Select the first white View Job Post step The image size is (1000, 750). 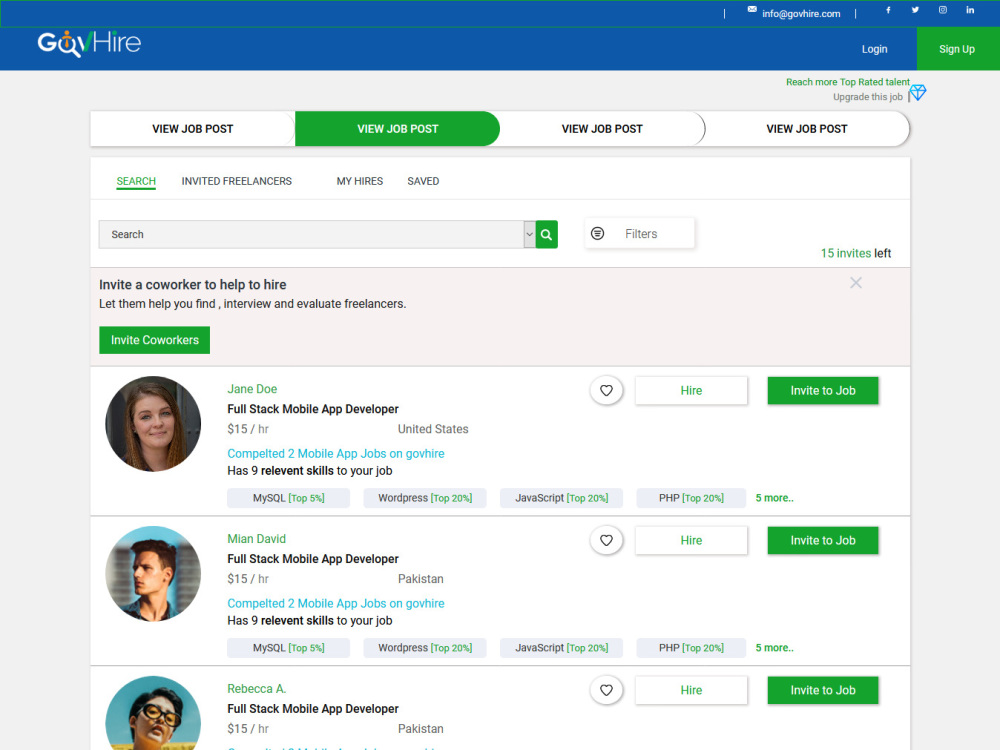(x=193, y=129)
